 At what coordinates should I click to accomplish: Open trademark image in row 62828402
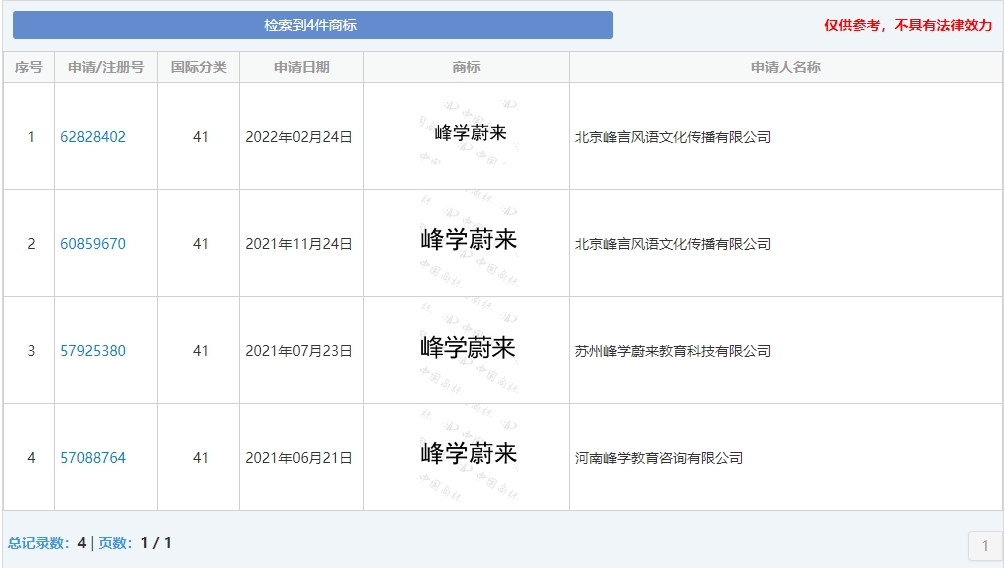(x=469, y=133)
